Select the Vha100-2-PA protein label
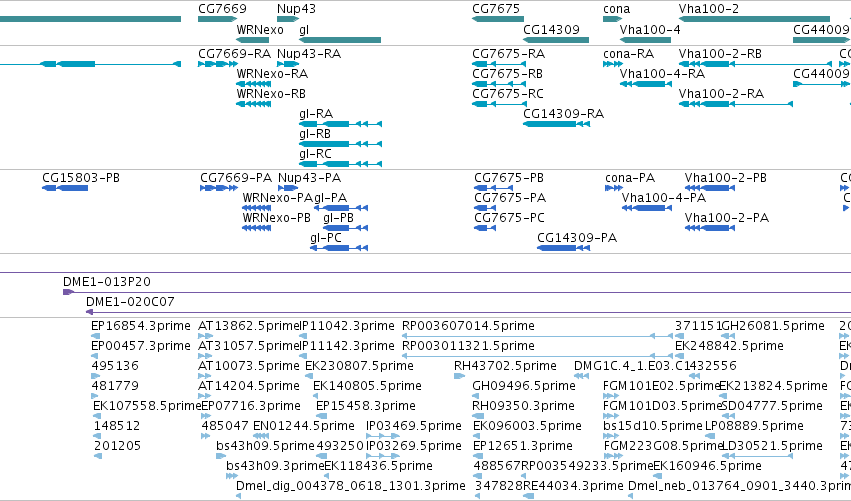The image size is (851, 501). (727, 218)
